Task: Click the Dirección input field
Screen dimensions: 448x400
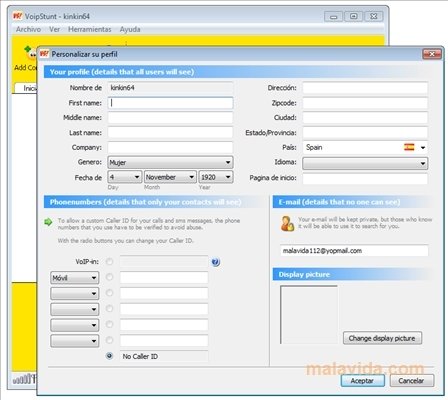Action: (x=365, y=88)
